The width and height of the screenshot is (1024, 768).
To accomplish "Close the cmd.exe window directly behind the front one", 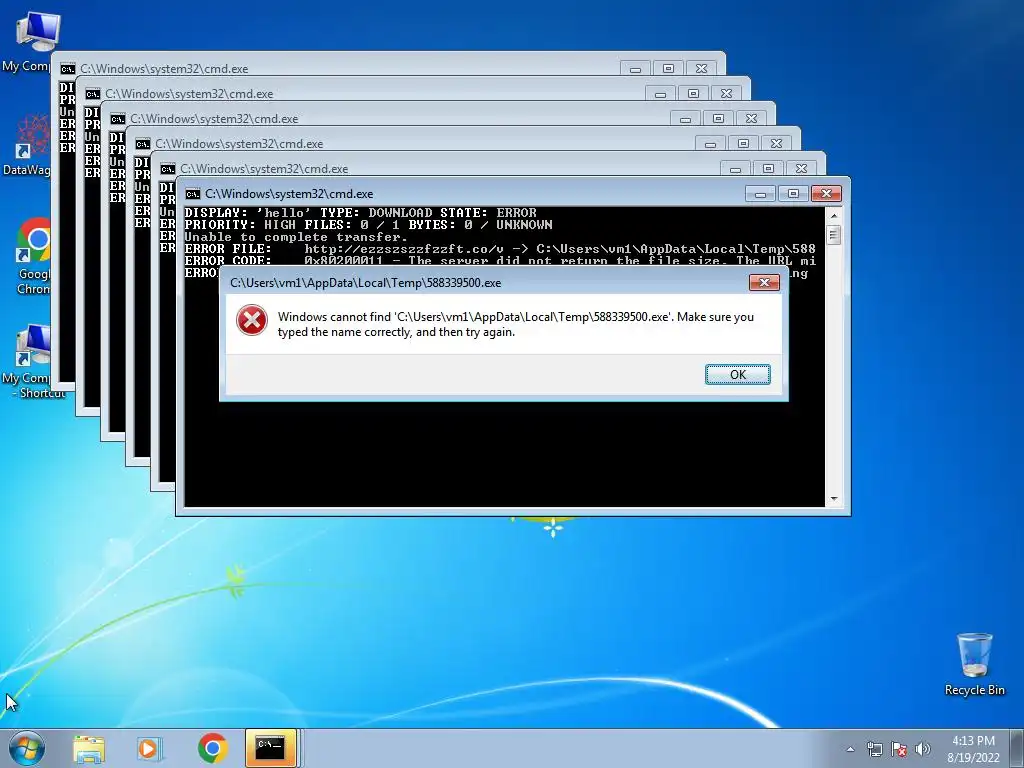I will [801, 168].
